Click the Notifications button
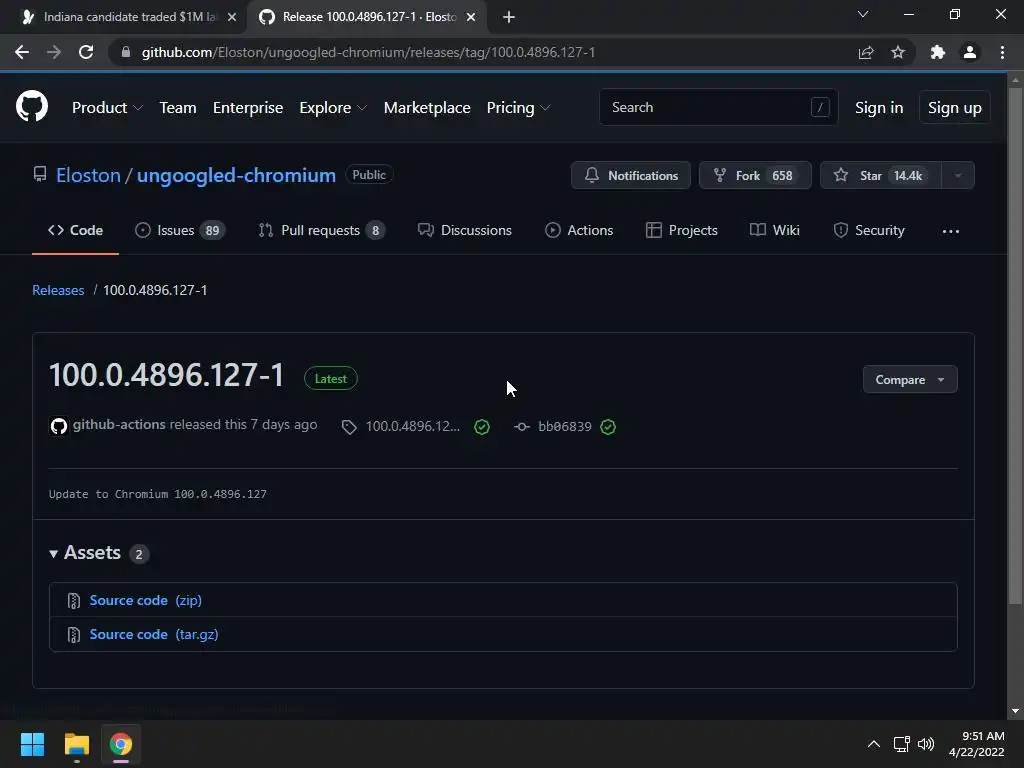Image resolution: width=1024 pixels, height=768 pixels. click(x=631, y=175)
